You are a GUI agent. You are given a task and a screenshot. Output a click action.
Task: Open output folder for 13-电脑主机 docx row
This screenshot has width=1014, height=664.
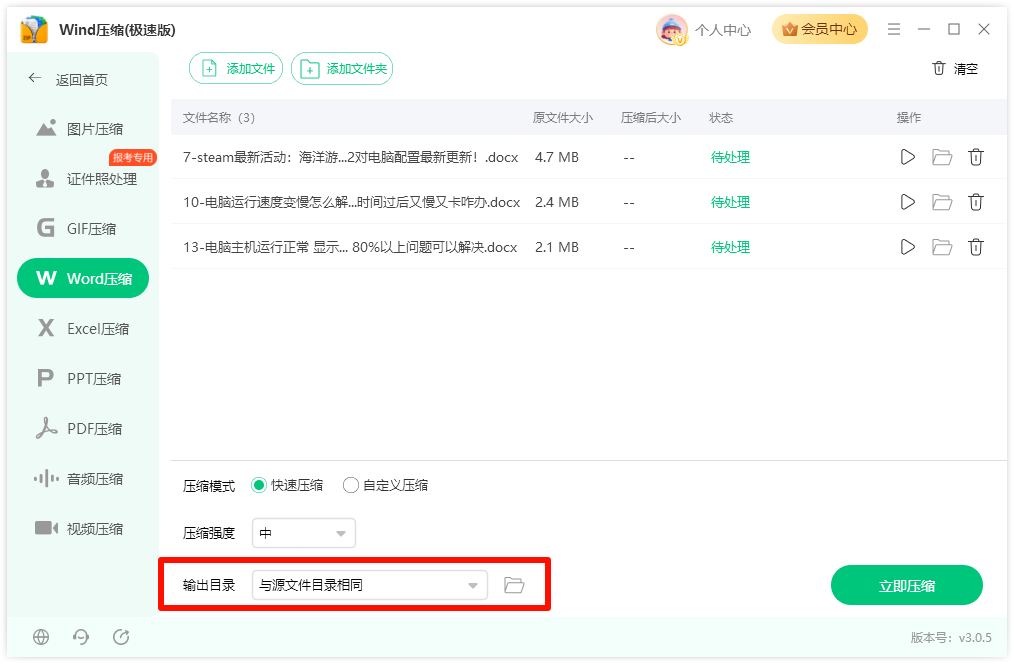[x=942, y=247]
